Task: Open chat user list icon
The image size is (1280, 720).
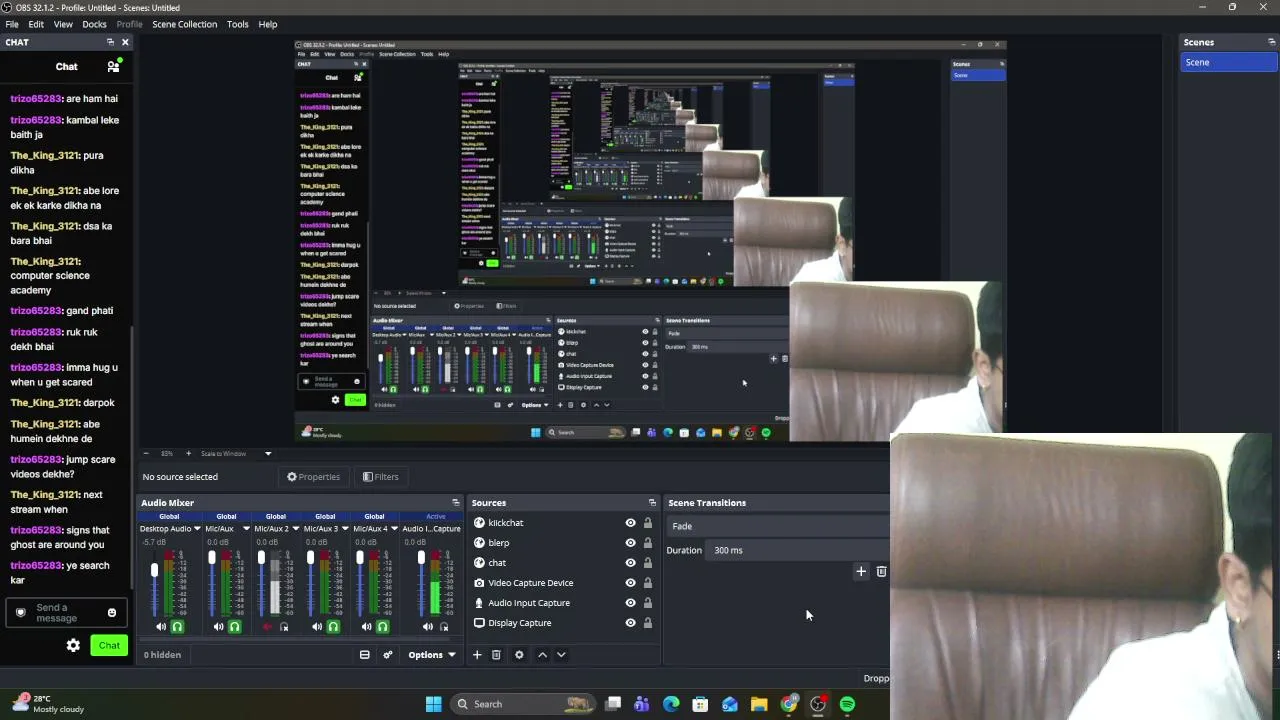Action: point(114,66)
